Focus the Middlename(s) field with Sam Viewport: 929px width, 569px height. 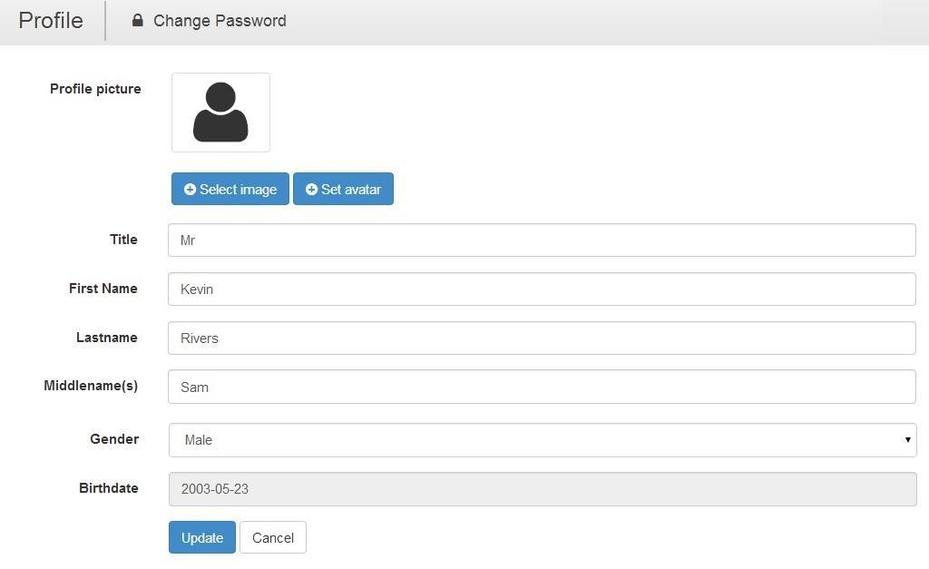[x=542, y=387]
